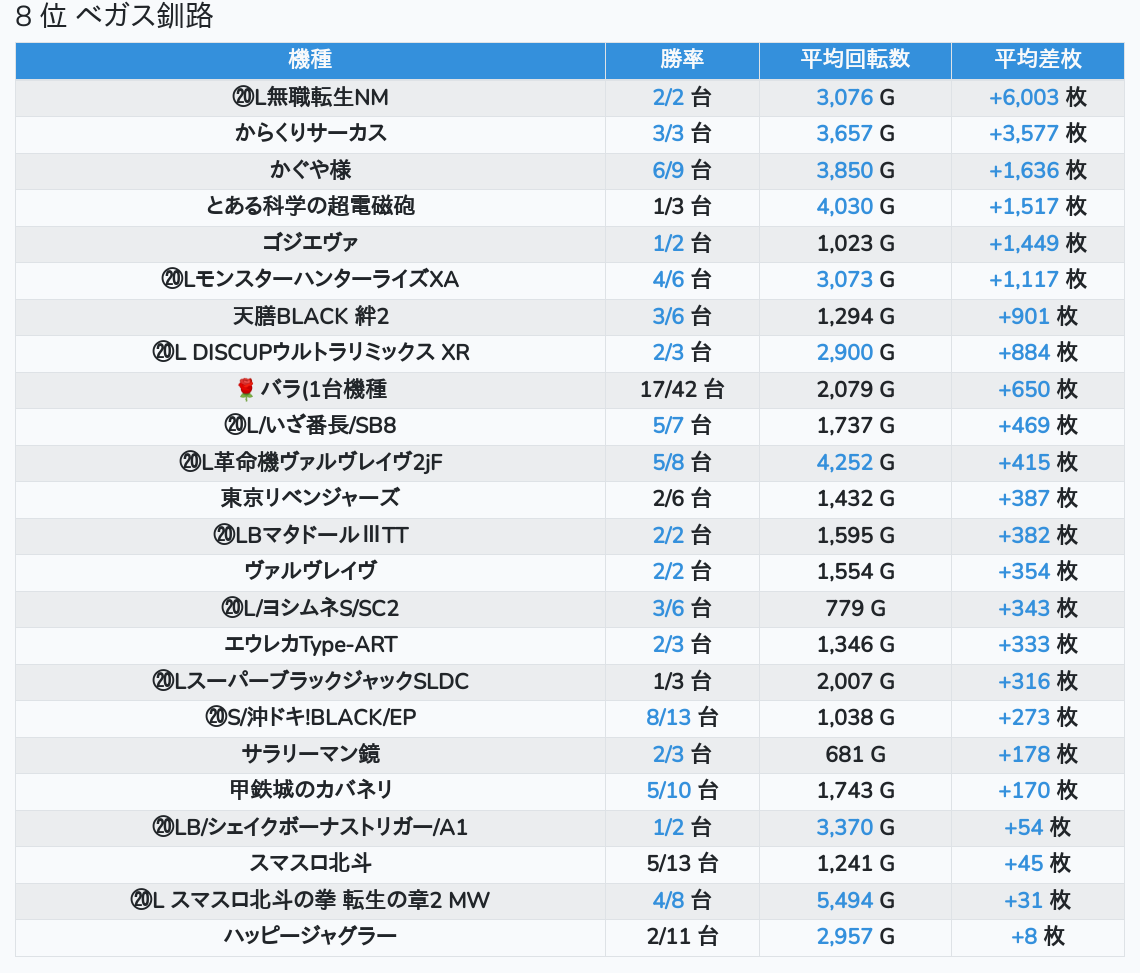Click the 勝率 column header
The height and width of the screenshot is (973, 1140).
[x=682, y=60]
